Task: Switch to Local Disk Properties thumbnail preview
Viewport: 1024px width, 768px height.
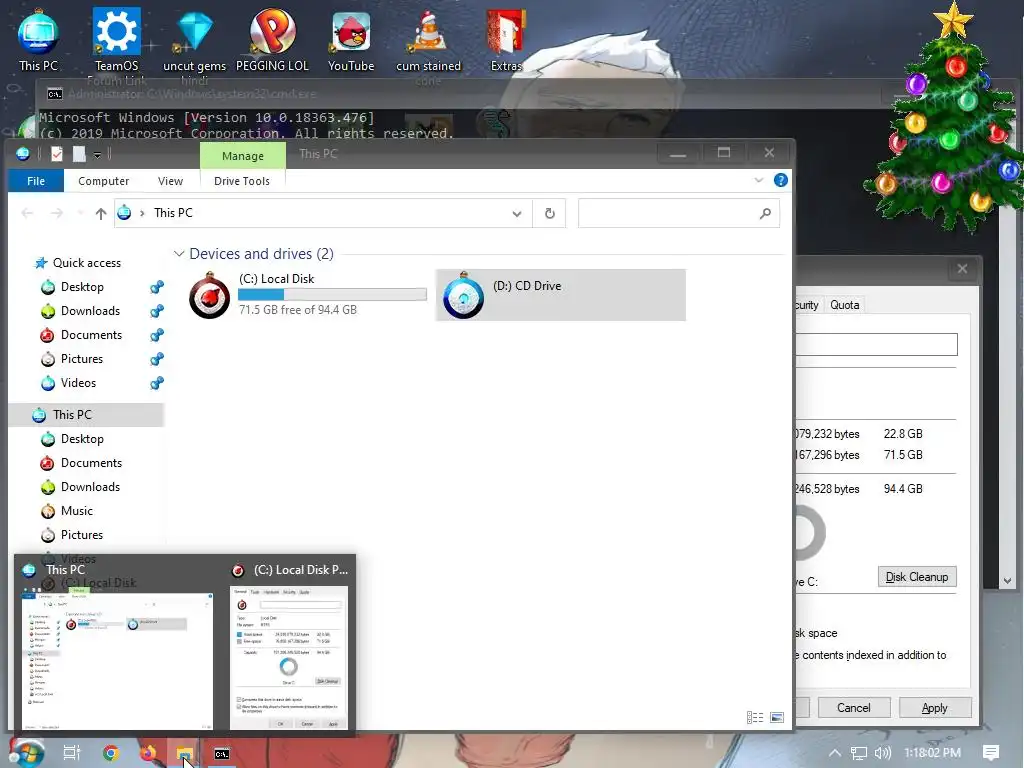Action: (289, 656)
